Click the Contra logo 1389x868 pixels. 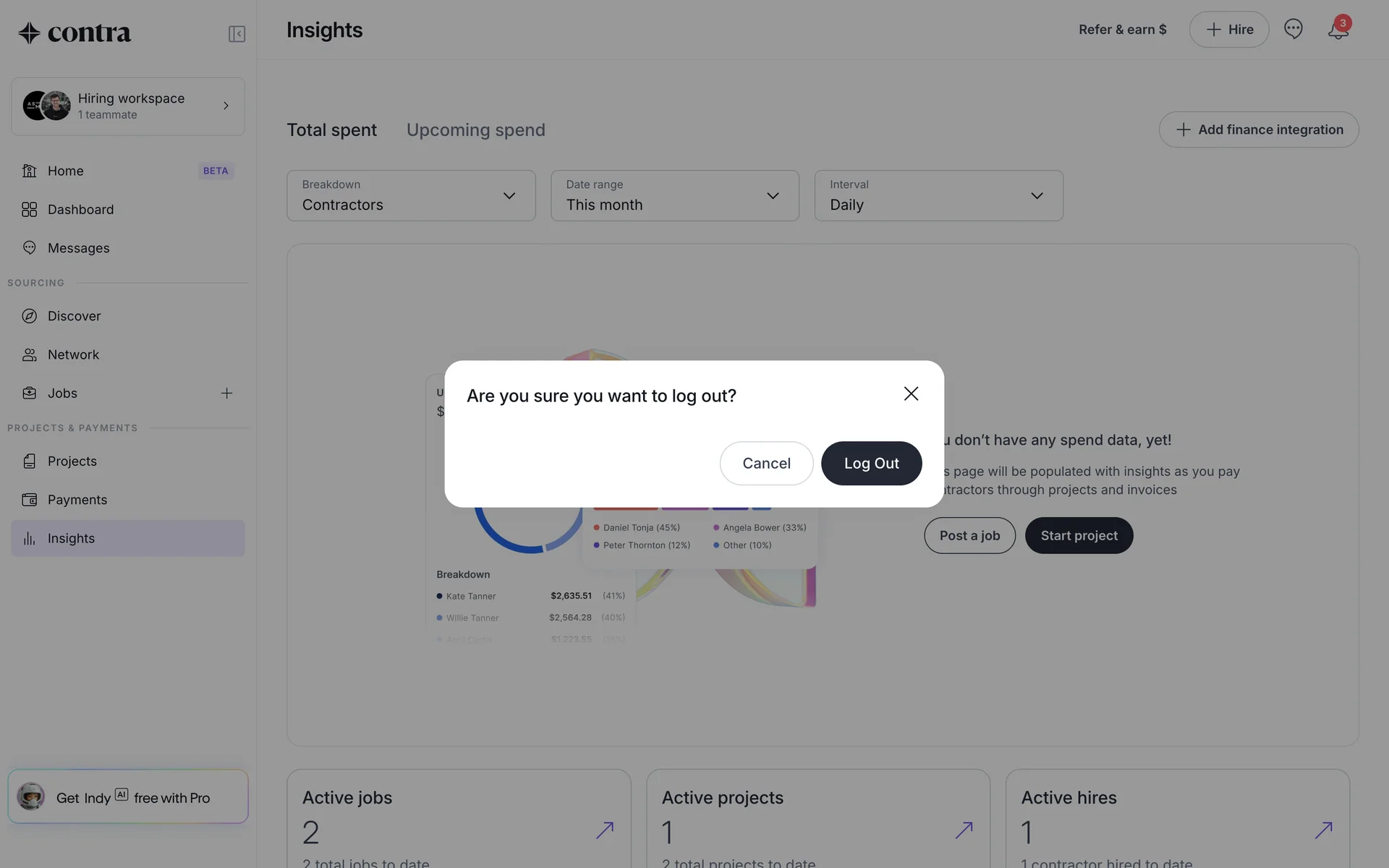tap(75, 33)
